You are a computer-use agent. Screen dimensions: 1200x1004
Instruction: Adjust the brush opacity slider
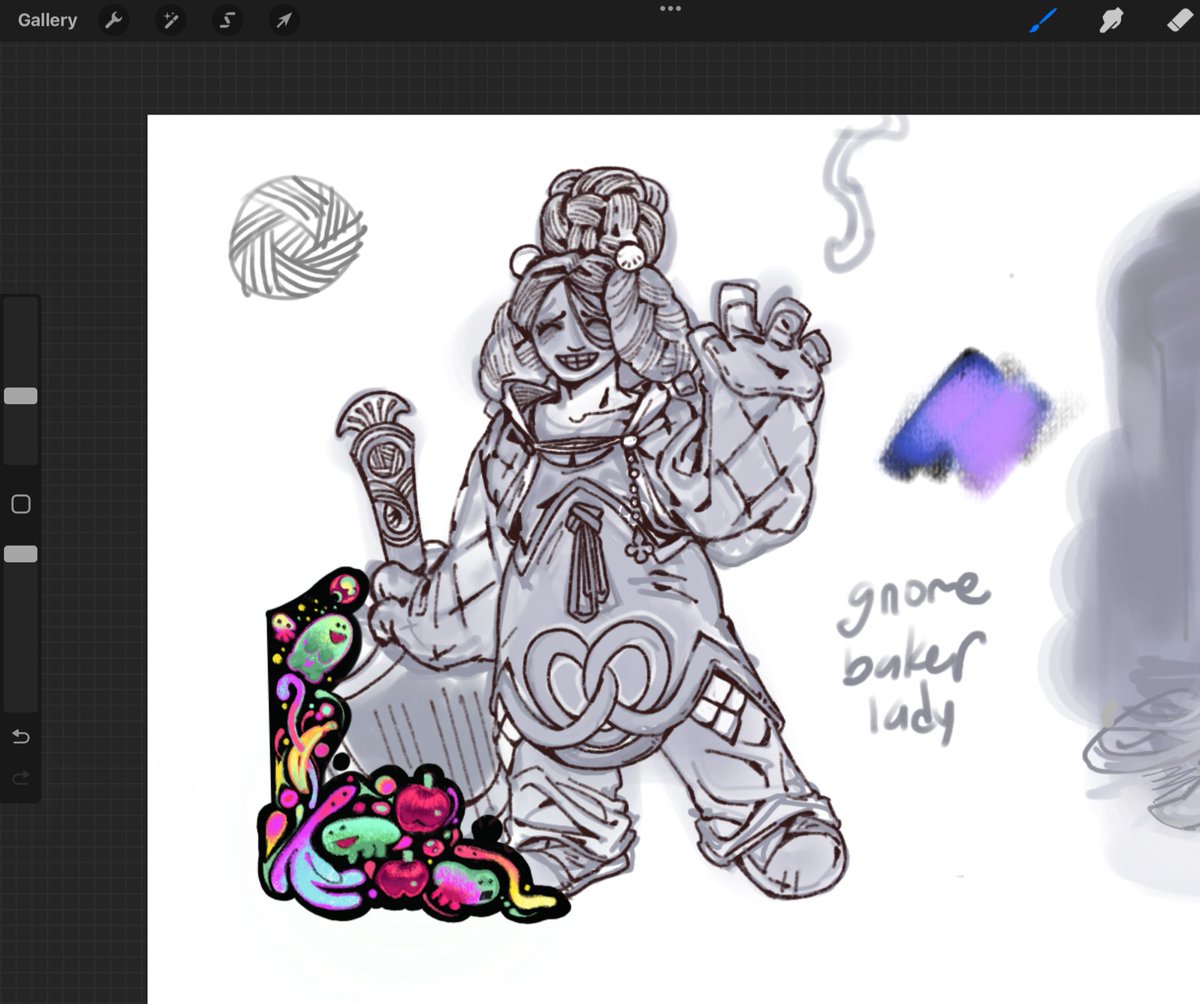click(21, 554)
